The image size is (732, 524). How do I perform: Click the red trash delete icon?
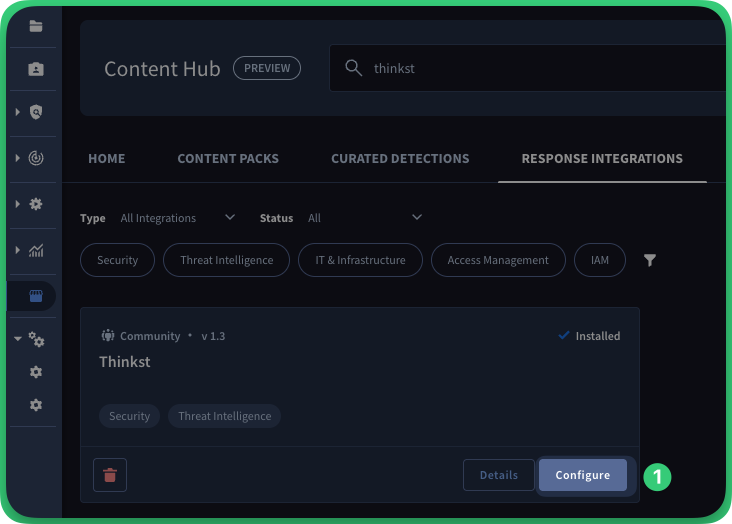(110, 475)
